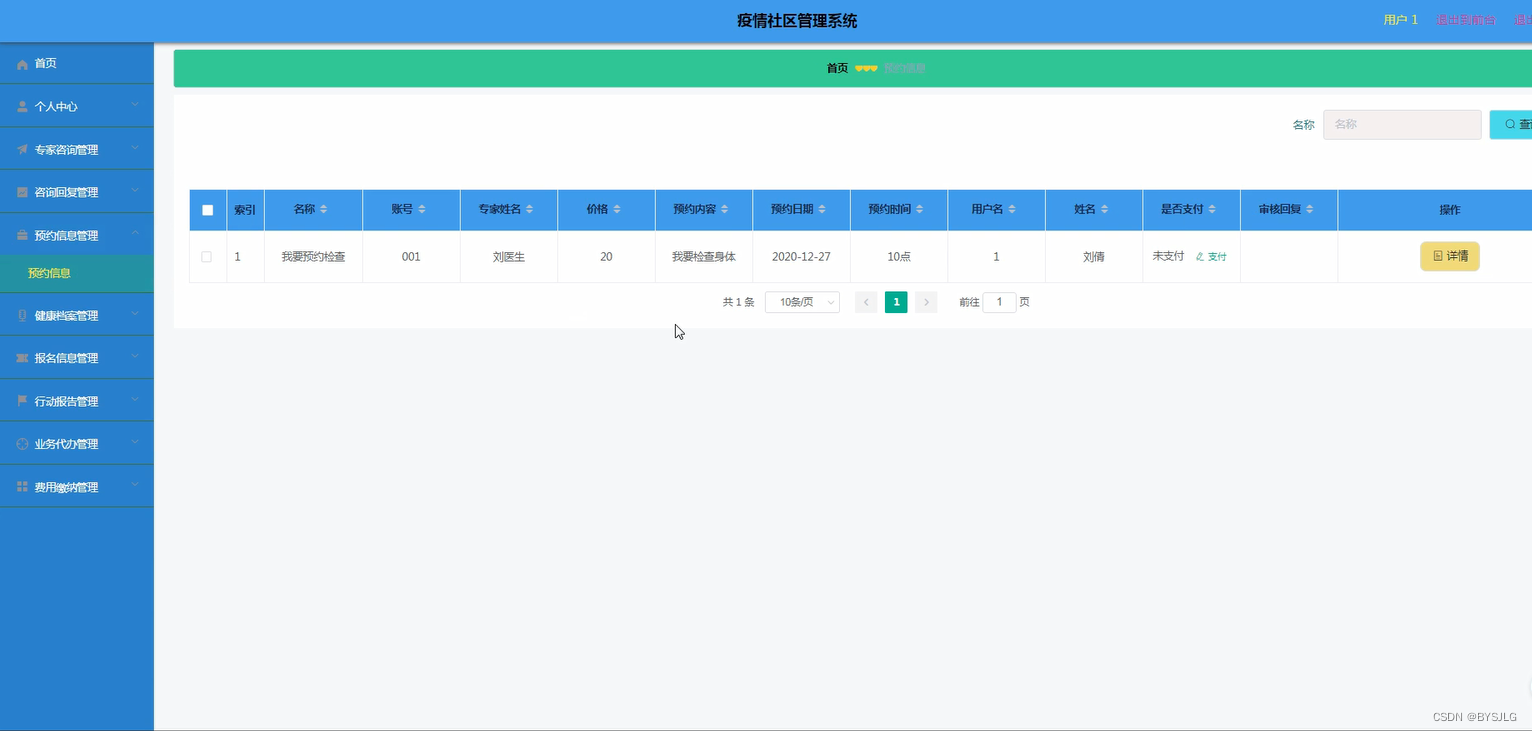Click the 共 1 条 total count text
This screenshot has width=1532, height=731.
click(x=738, y=302)
